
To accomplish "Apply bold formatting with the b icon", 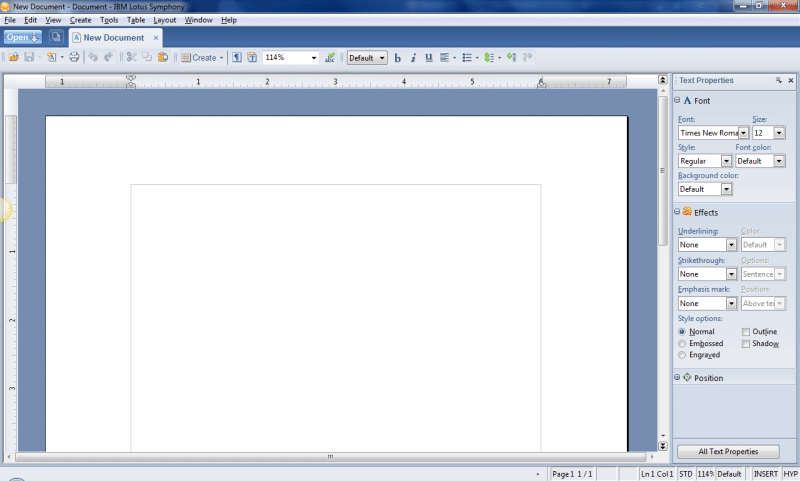I will [397, 58].
